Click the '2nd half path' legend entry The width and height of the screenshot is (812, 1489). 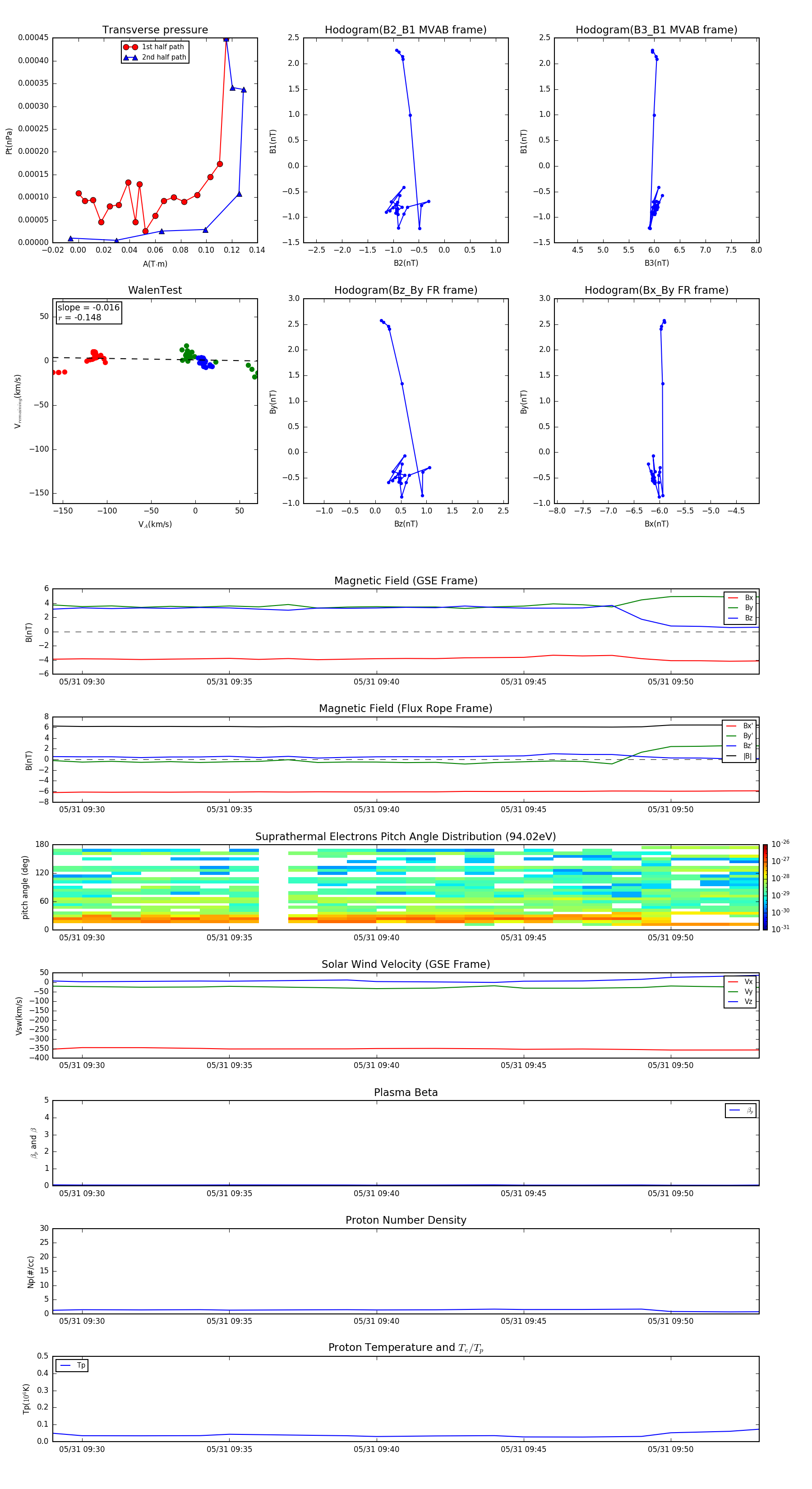pos(156,57)
